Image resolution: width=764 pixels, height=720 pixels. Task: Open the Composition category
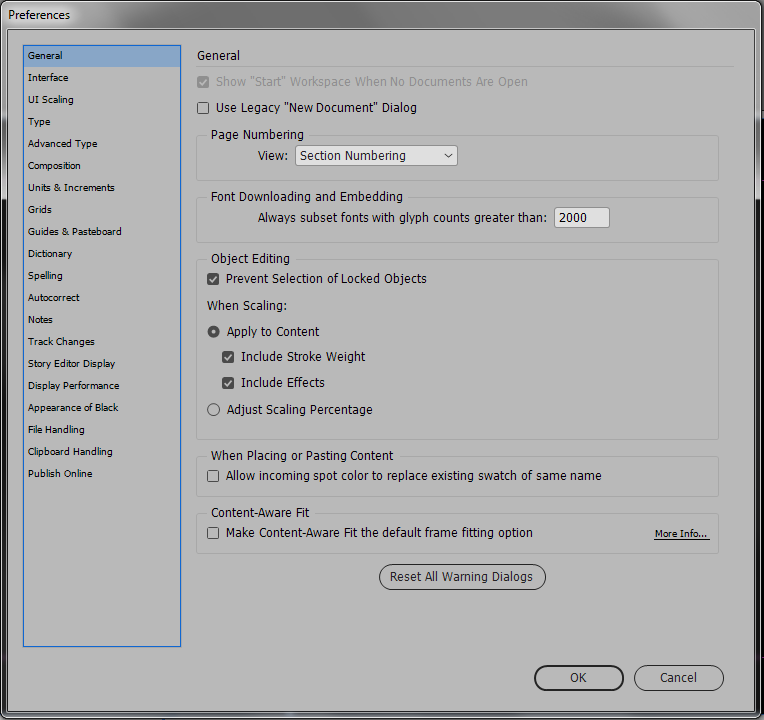tap(102, 166)
